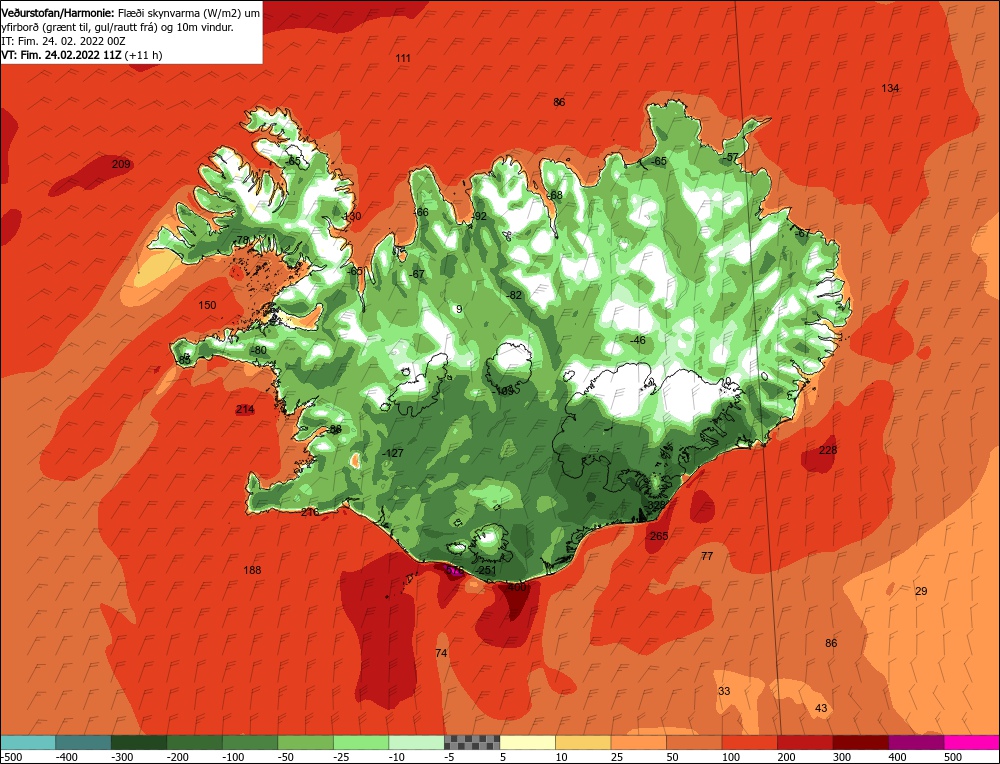Click the cyan -500 to -400 legend swatch
The image size is (1000, 764).
[x=27, y=742]
